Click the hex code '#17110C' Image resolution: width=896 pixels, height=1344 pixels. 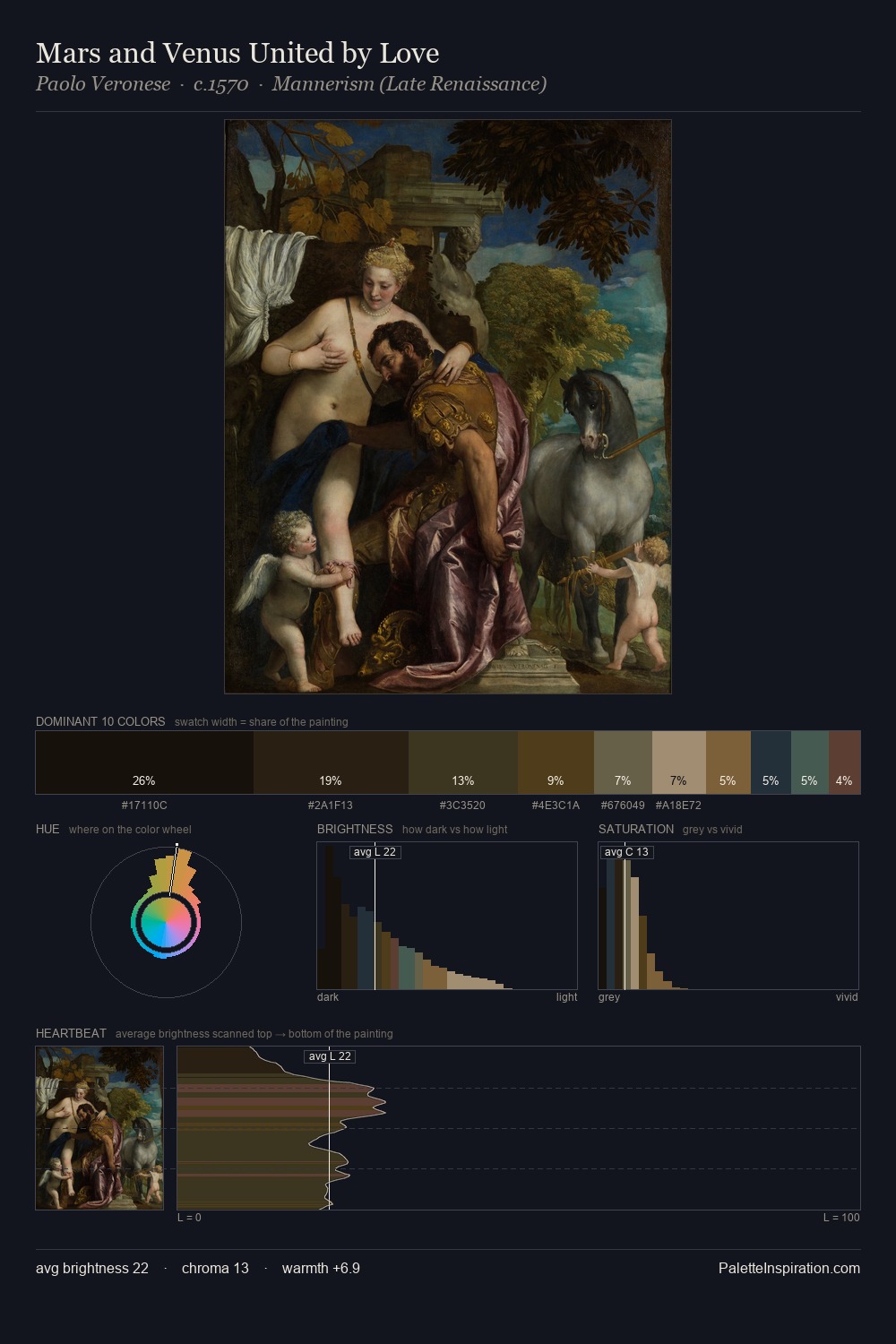tap(144, 806)
